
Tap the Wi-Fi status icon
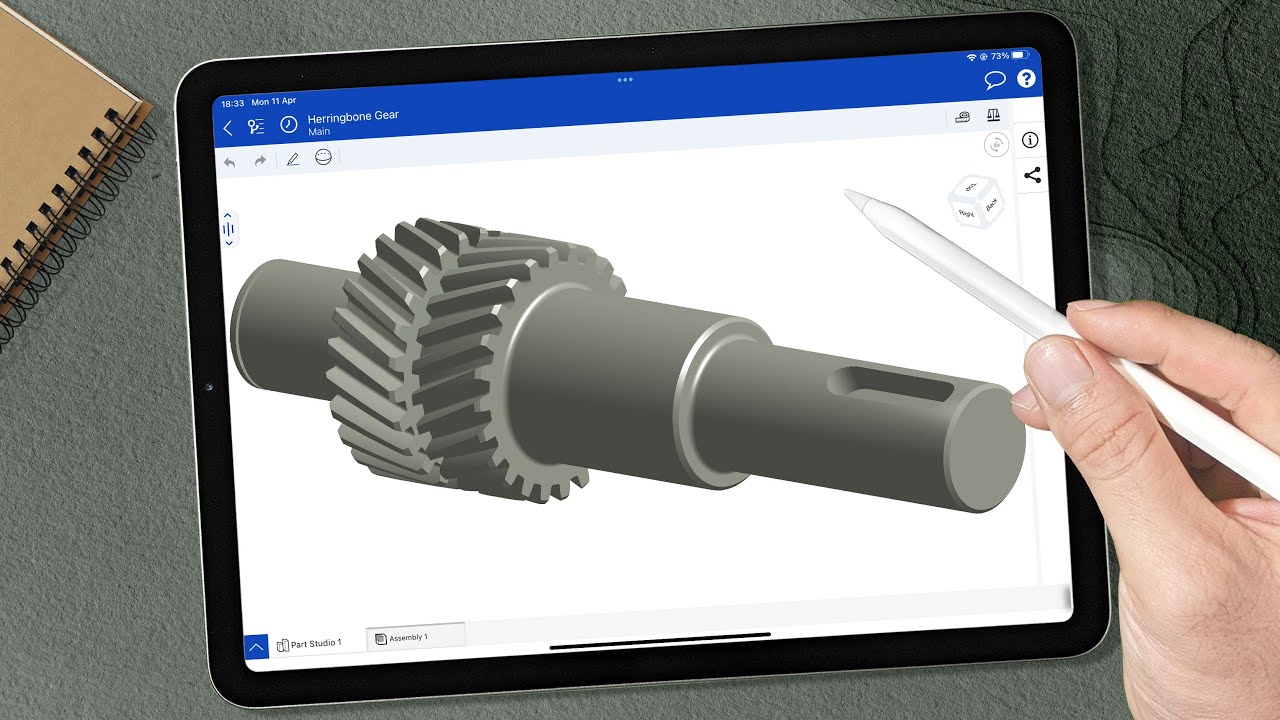tap(970, 56)
